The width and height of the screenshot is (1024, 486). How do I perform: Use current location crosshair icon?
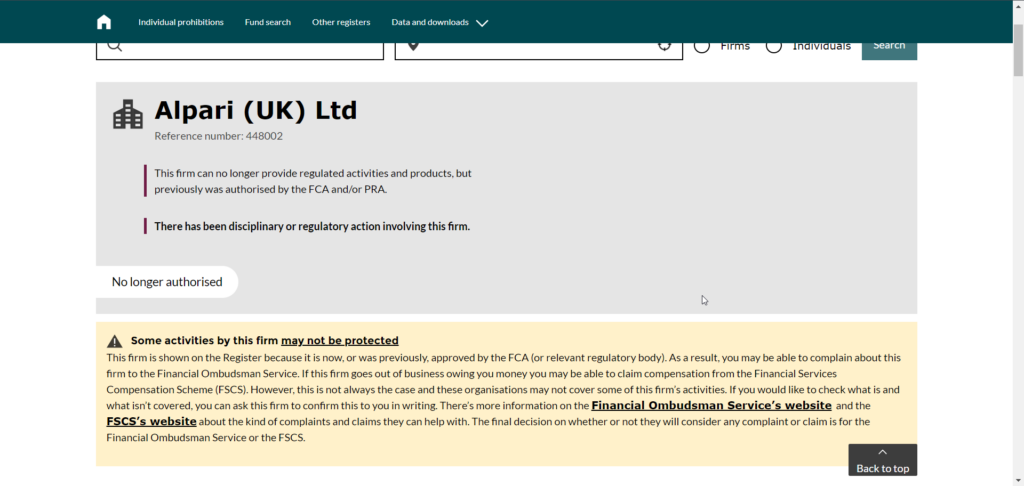664,46
